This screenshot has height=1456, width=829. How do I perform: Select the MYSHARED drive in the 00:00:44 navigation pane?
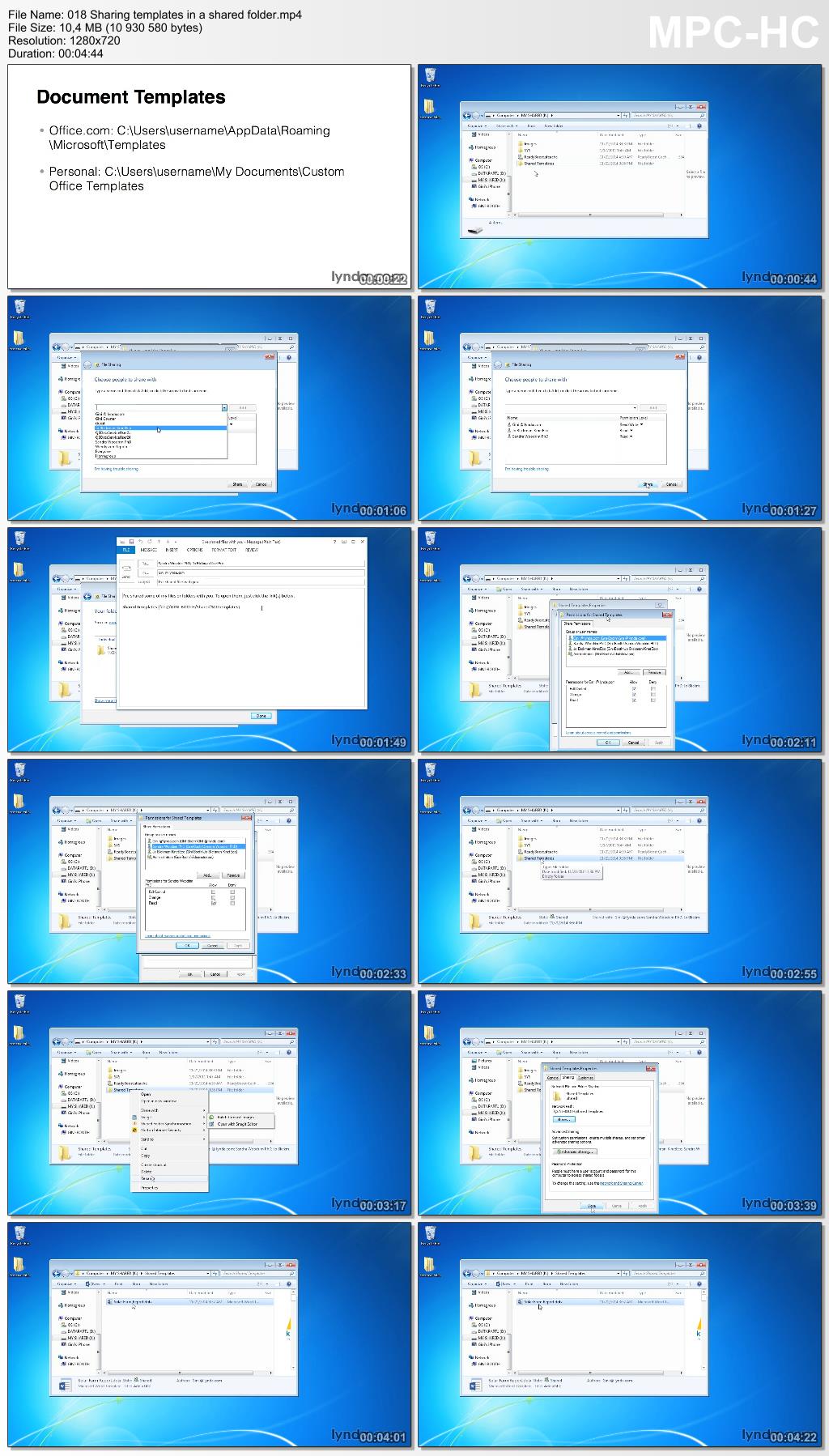[487, 180]
